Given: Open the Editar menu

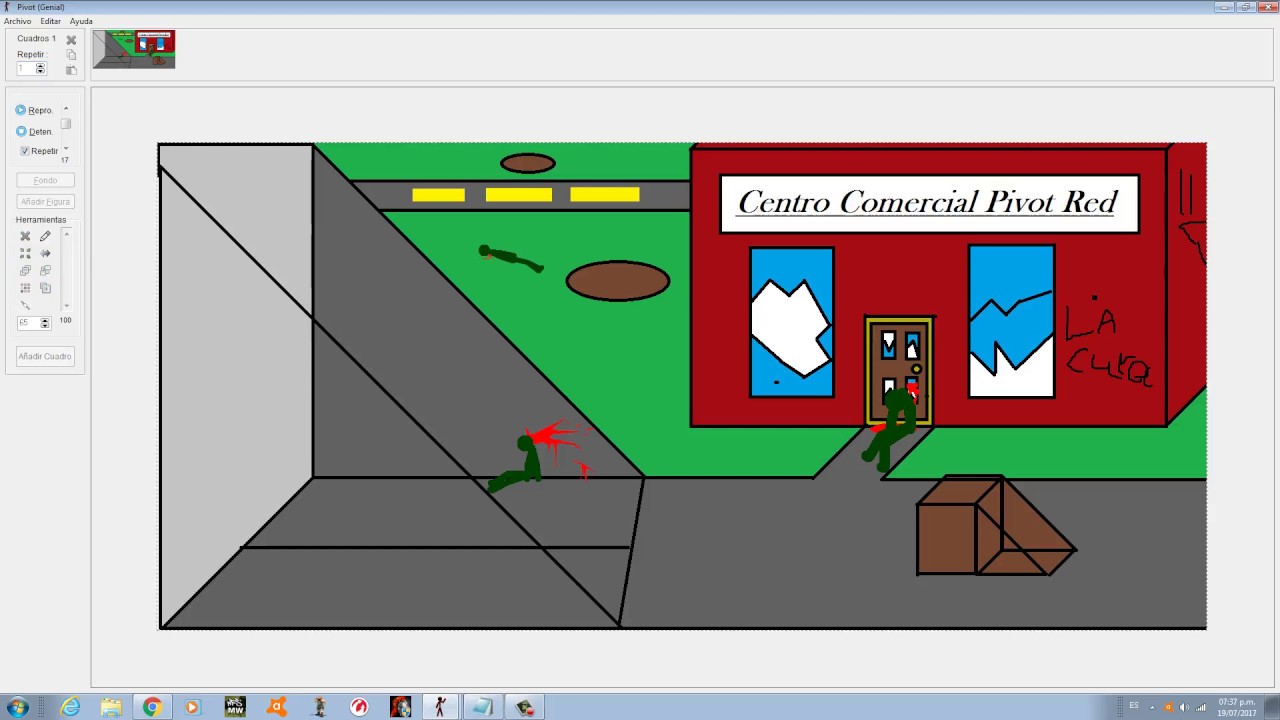Looking at the screenshot, I should tap(50, 21).
